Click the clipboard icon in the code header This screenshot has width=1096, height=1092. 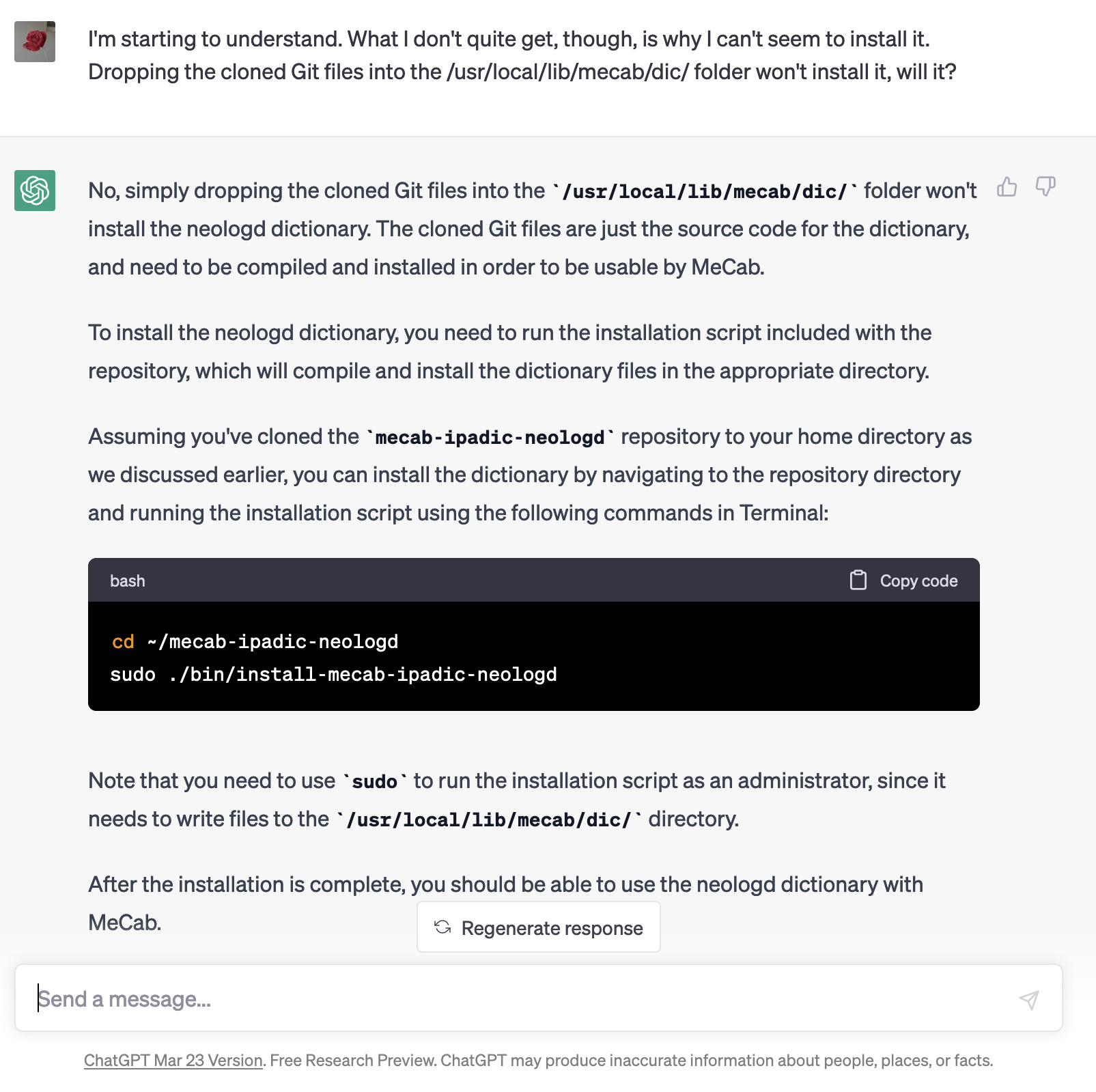click(x=858, y=580)
